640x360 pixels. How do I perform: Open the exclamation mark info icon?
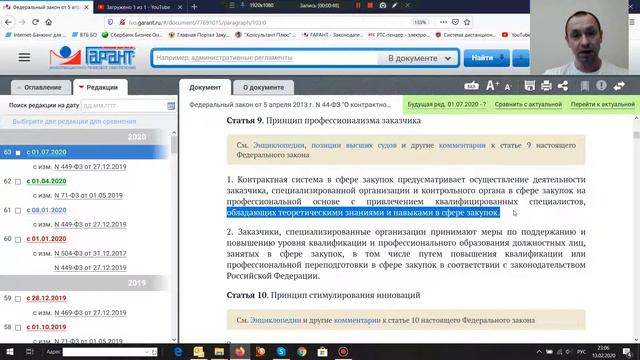pos(601,86)
